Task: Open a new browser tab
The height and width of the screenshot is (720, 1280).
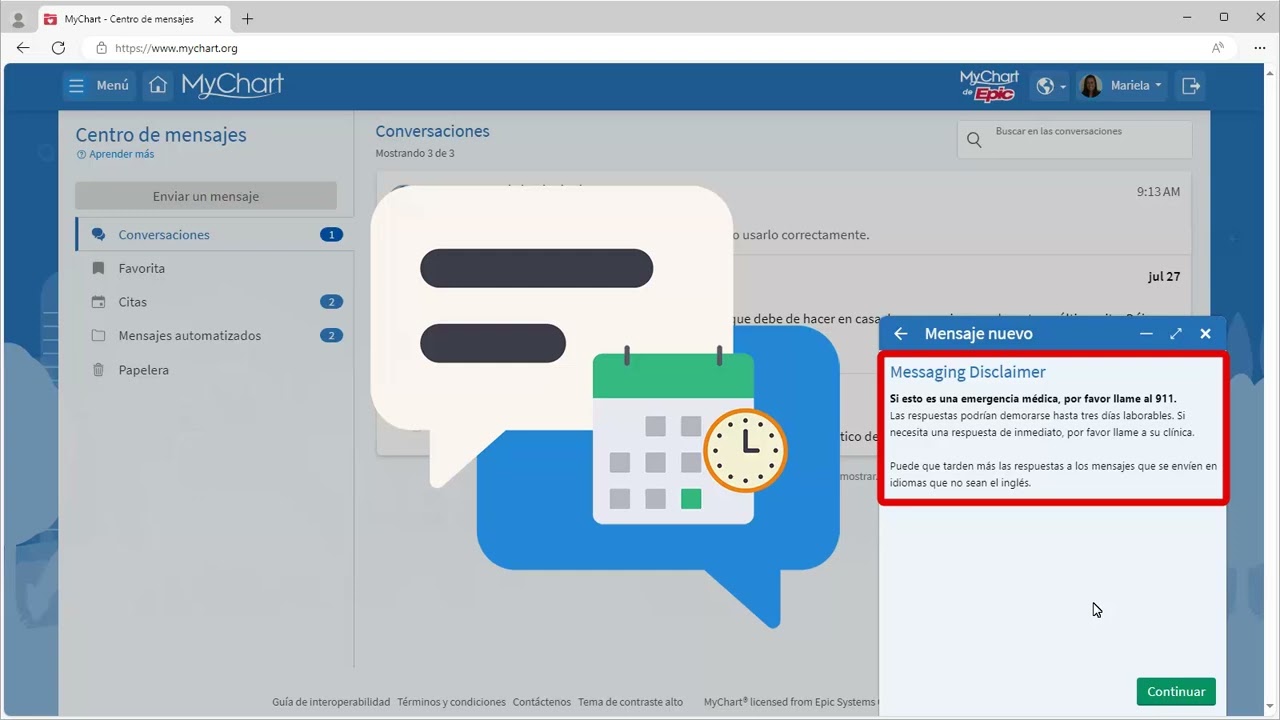Action: (248, 19)
